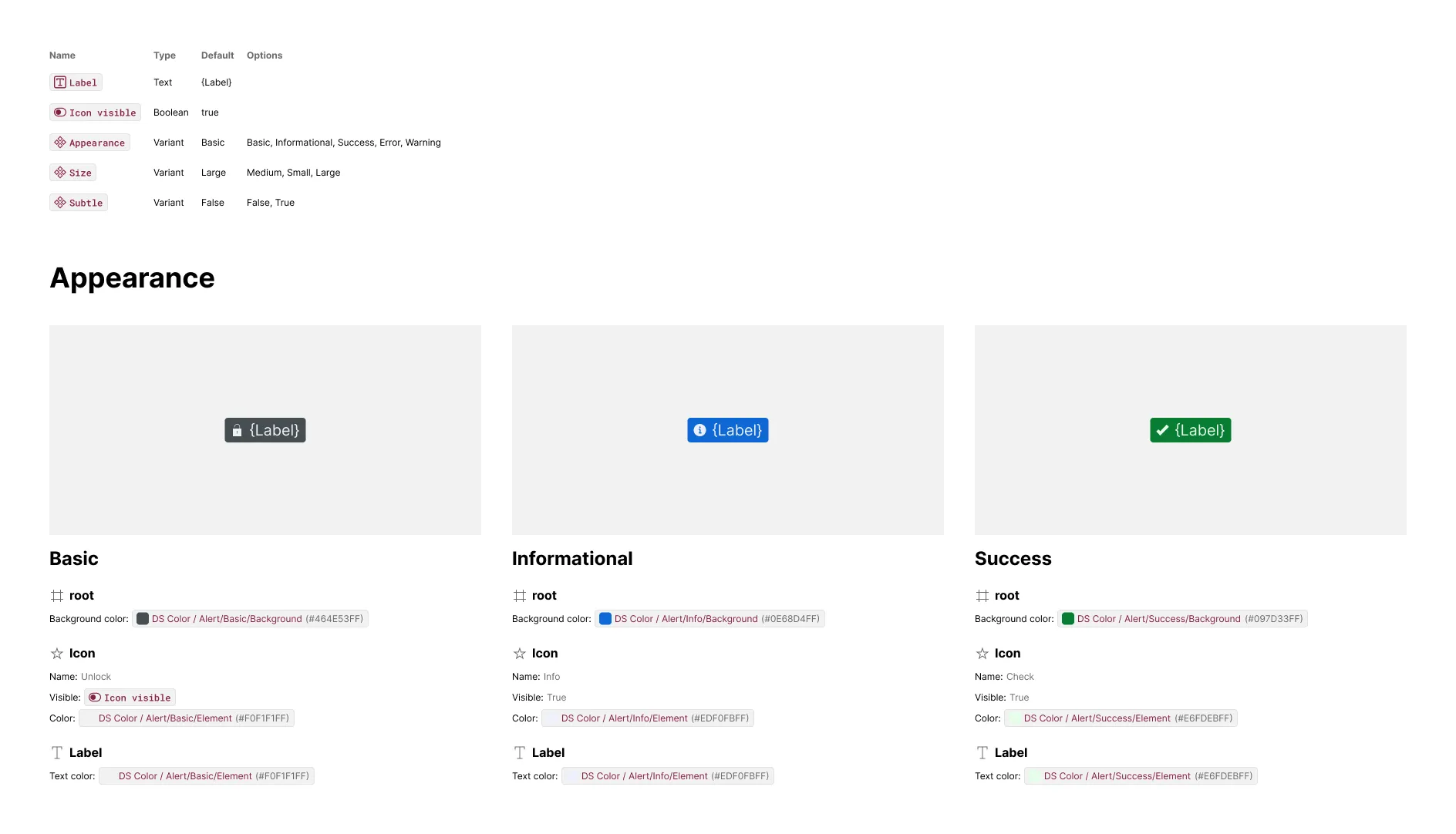The height and width of the screenshot is (834, 1456).
Task: Click the Subtle variant property chip
Action: click(79, 203)
